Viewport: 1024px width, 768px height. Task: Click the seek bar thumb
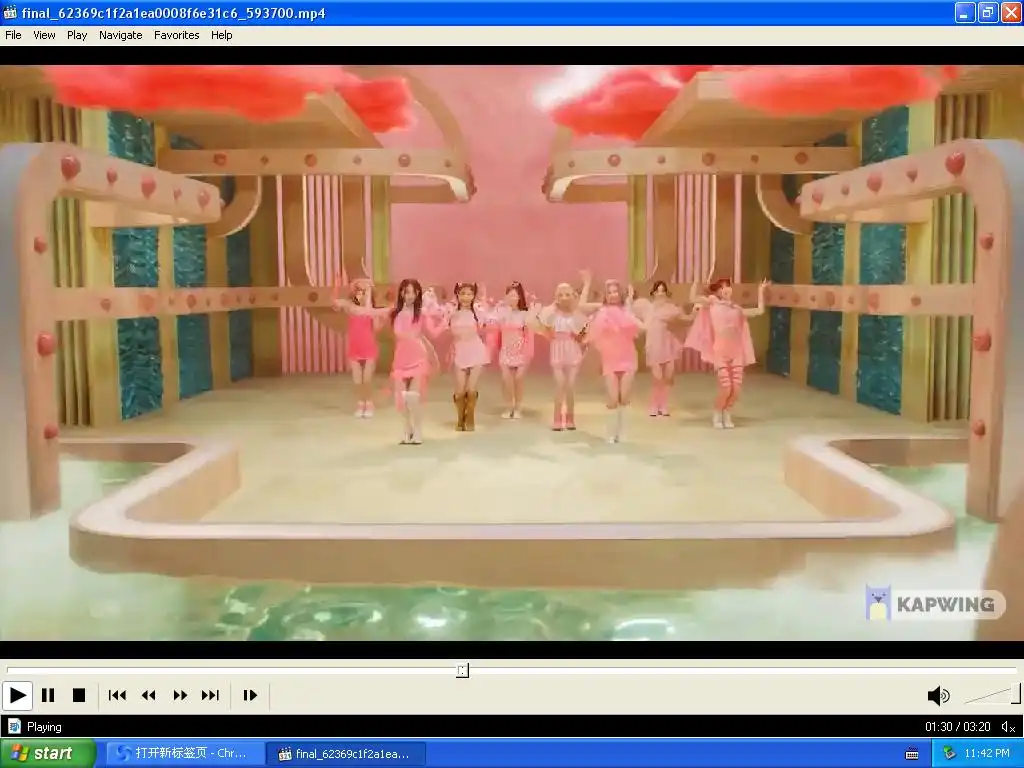462,671
